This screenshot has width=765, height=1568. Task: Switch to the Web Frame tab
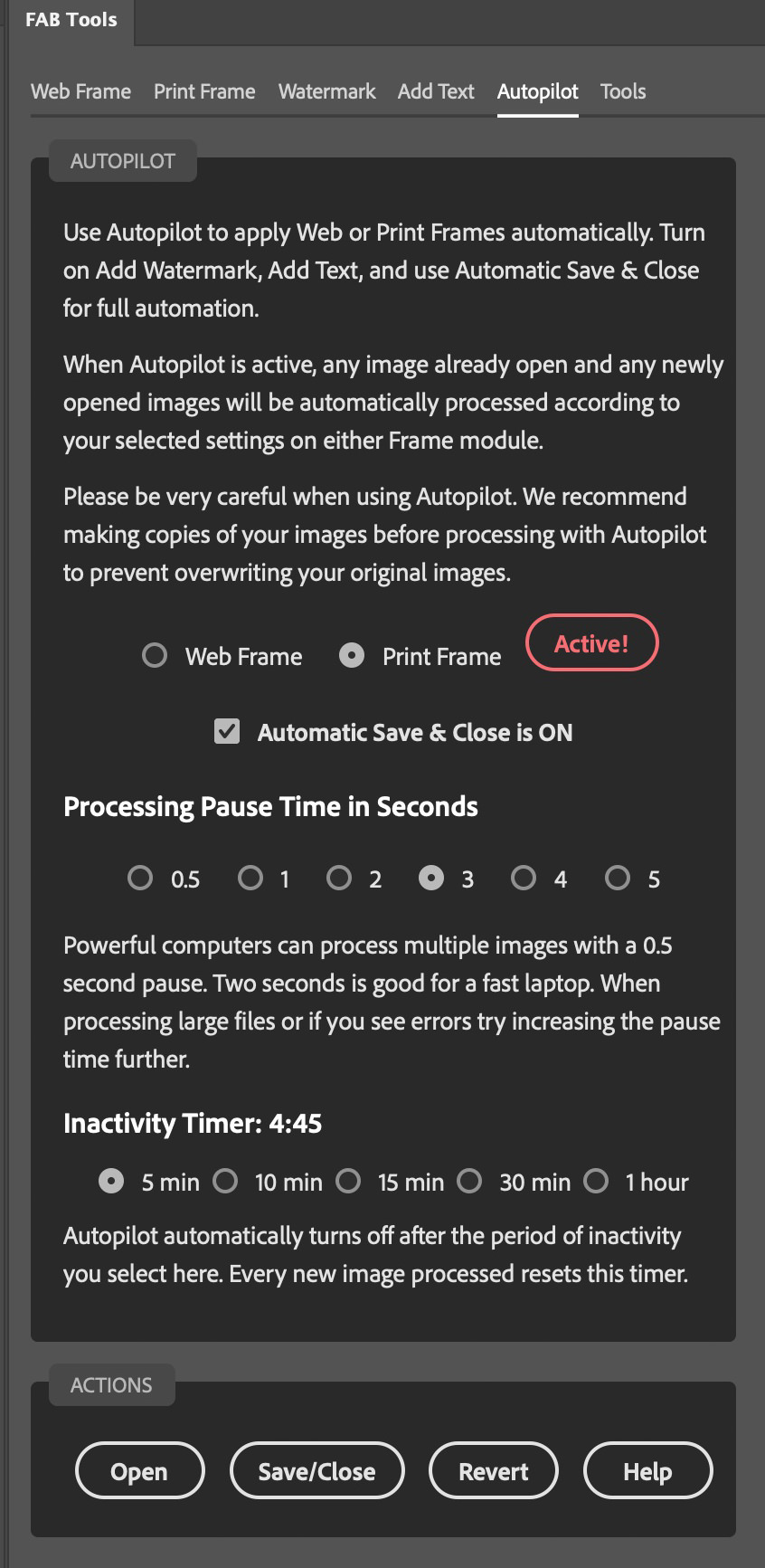coord(80,91)
